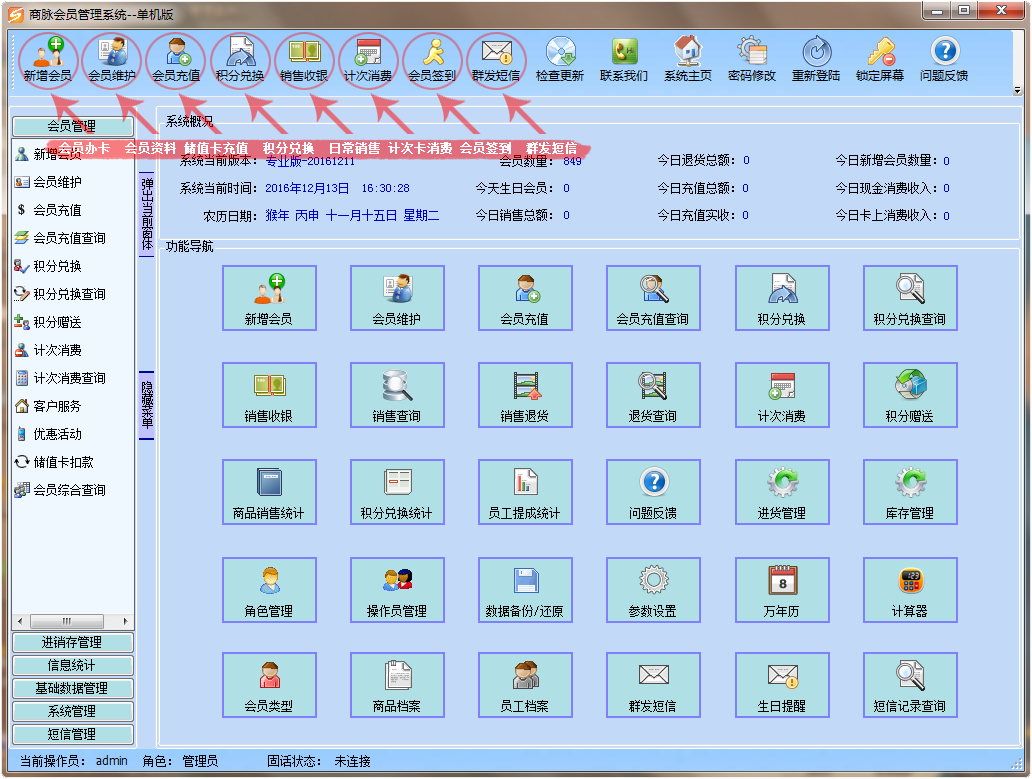Open 会员维护 from the top toolbar

click(x=111, y=59)
